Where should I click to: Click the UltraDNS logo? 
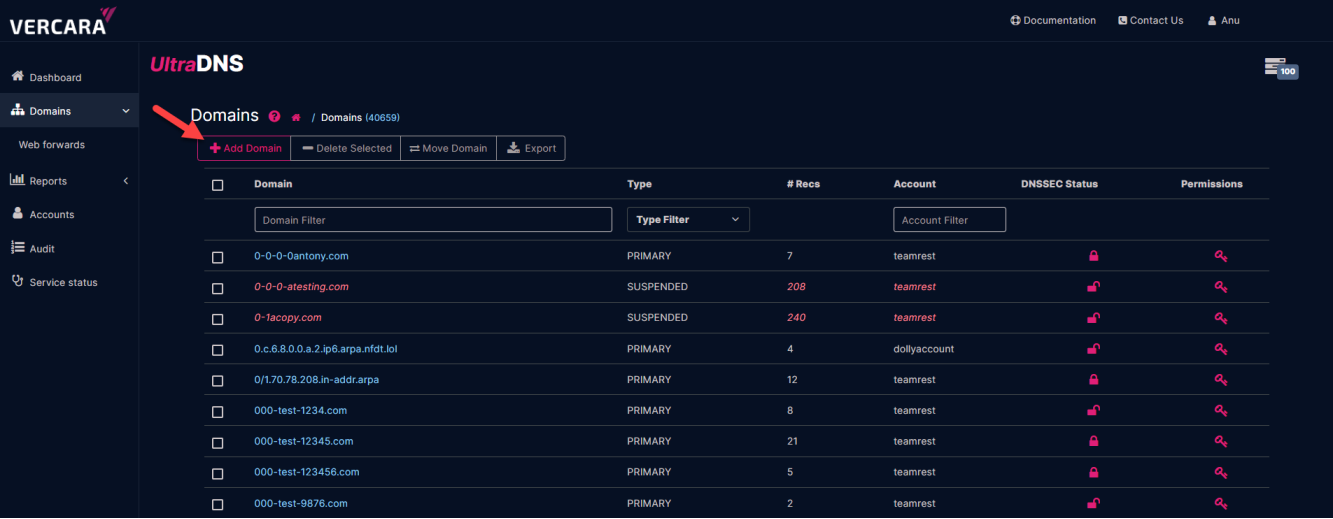(197, 65)
